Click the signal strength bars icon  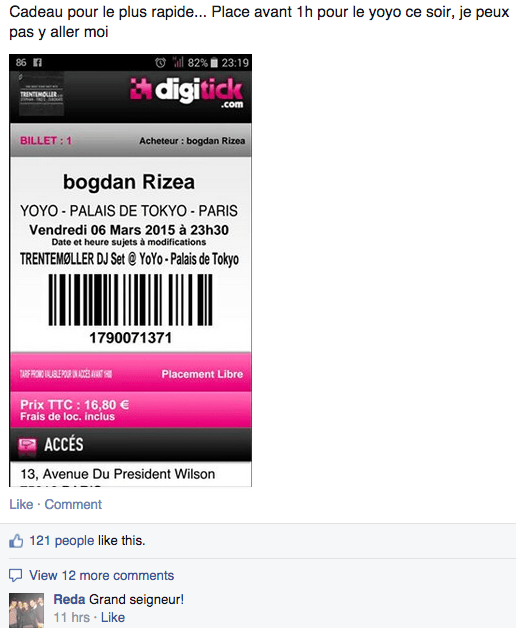[178, 62]
